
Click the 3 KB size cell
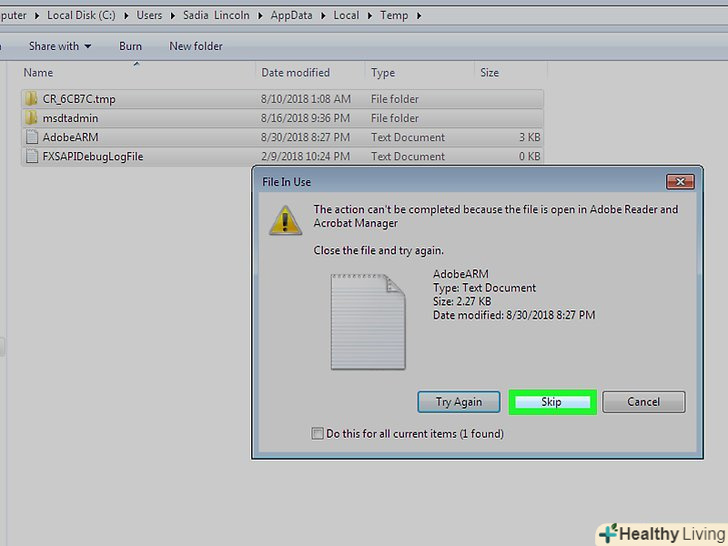click(529, 137)
